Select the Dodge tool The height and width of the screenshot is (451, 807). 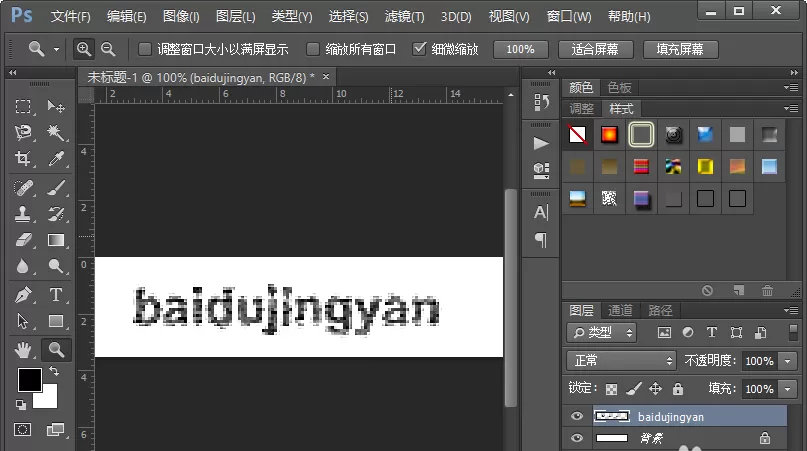[x=56, y=266]
